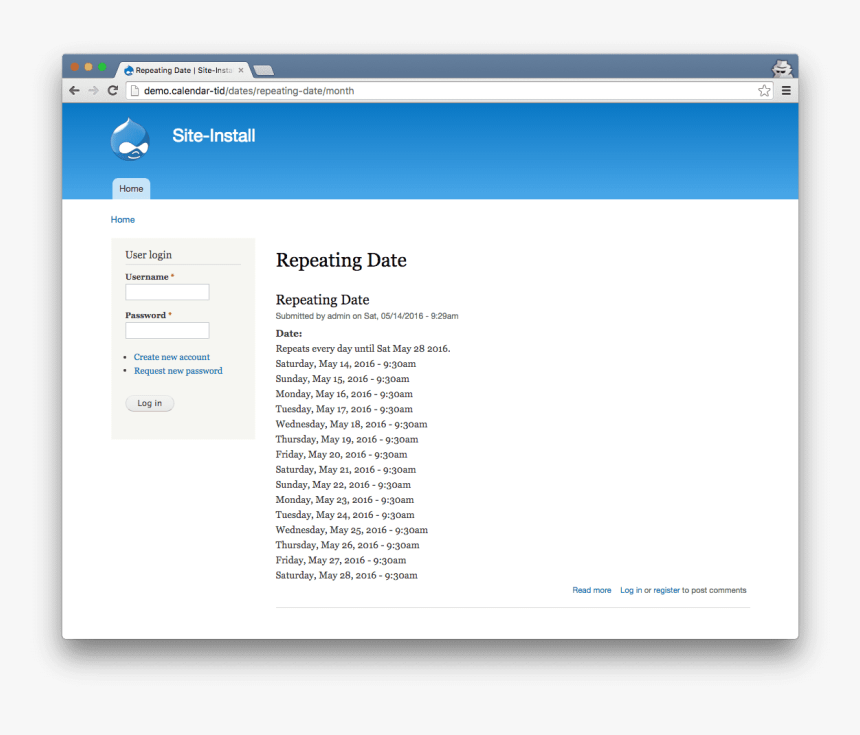The width and height of the screenshot is (860, 735).
Task: Click 'Repeats every day until Sat May 28 2016'
Action: (x=363, y=348)
